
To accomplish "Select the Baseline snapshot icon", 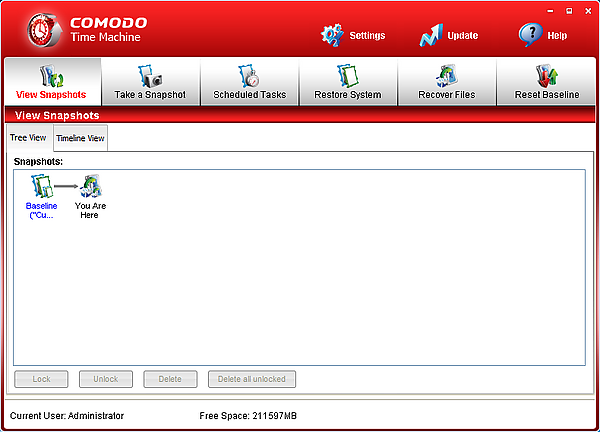I will [41, 185].
